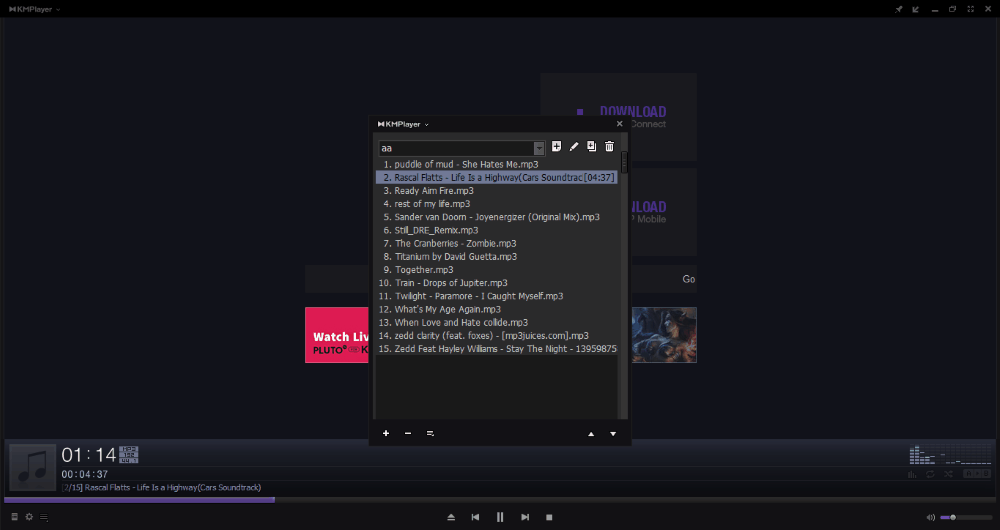
Task: Duplicate the current playlist album
Action: [592, 147]
